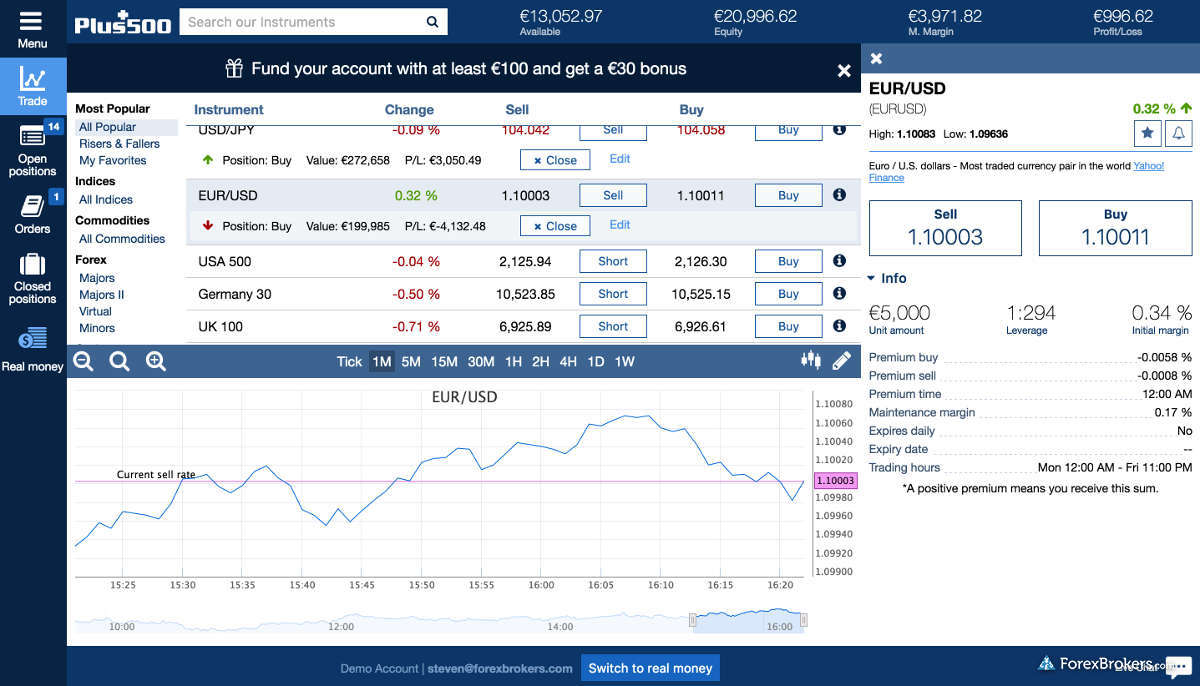Open info icon for USD/JPY row
The width and height of the screenshot is (1200, 686).
pos(840,130)
